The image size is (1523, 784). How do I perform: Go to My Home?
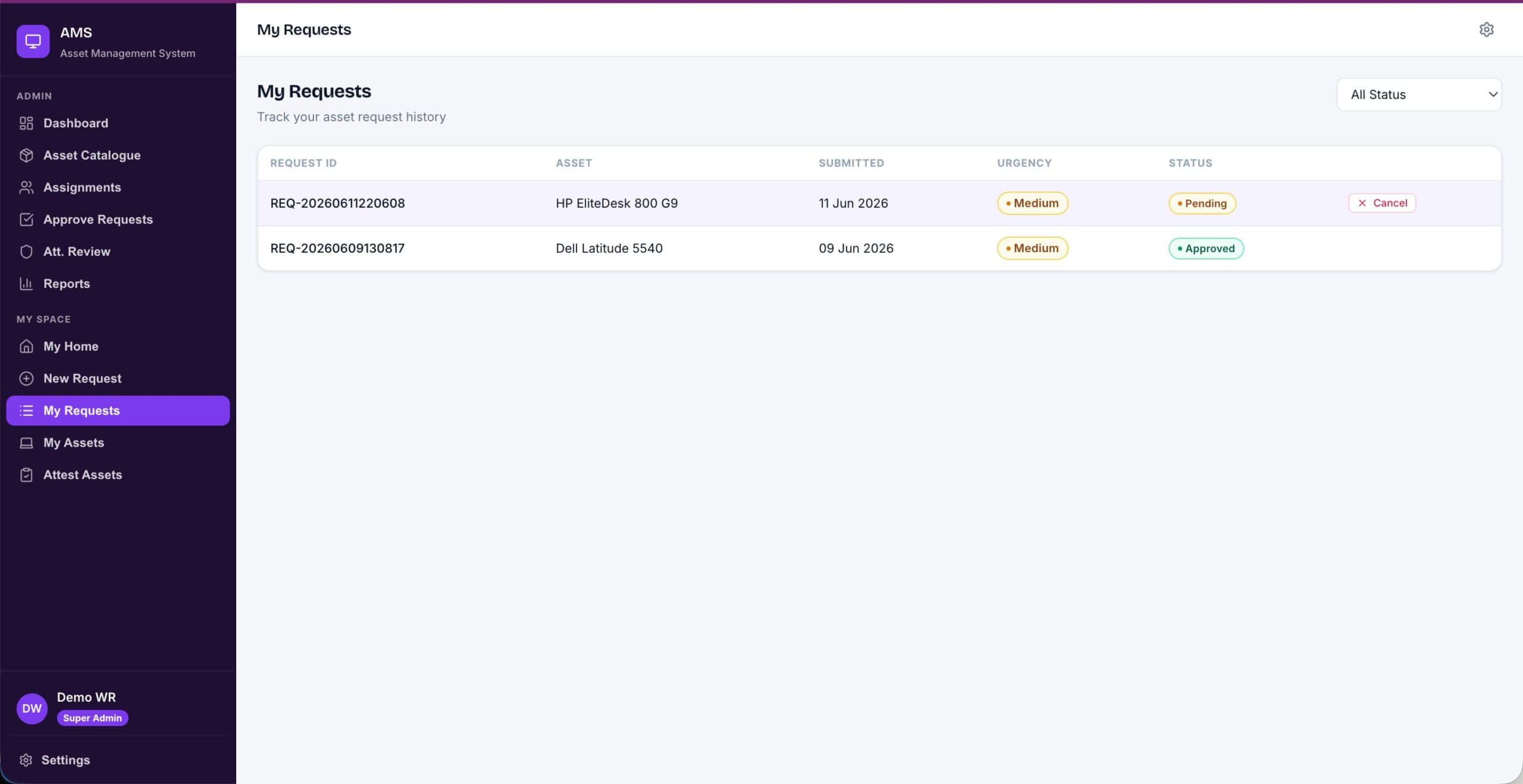pos(118,346)
